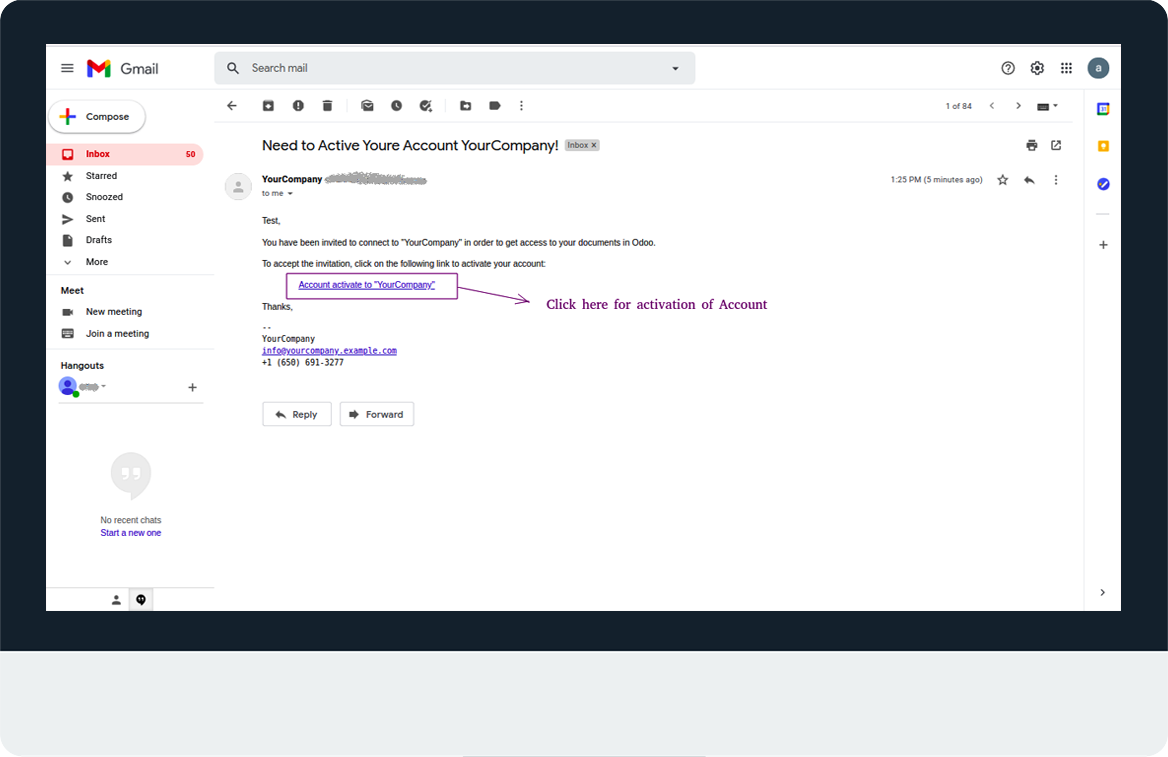Snooze this email with clock icon
Image resolution: width=1168 pixels, height=757 pixels.
click(396, 106)
